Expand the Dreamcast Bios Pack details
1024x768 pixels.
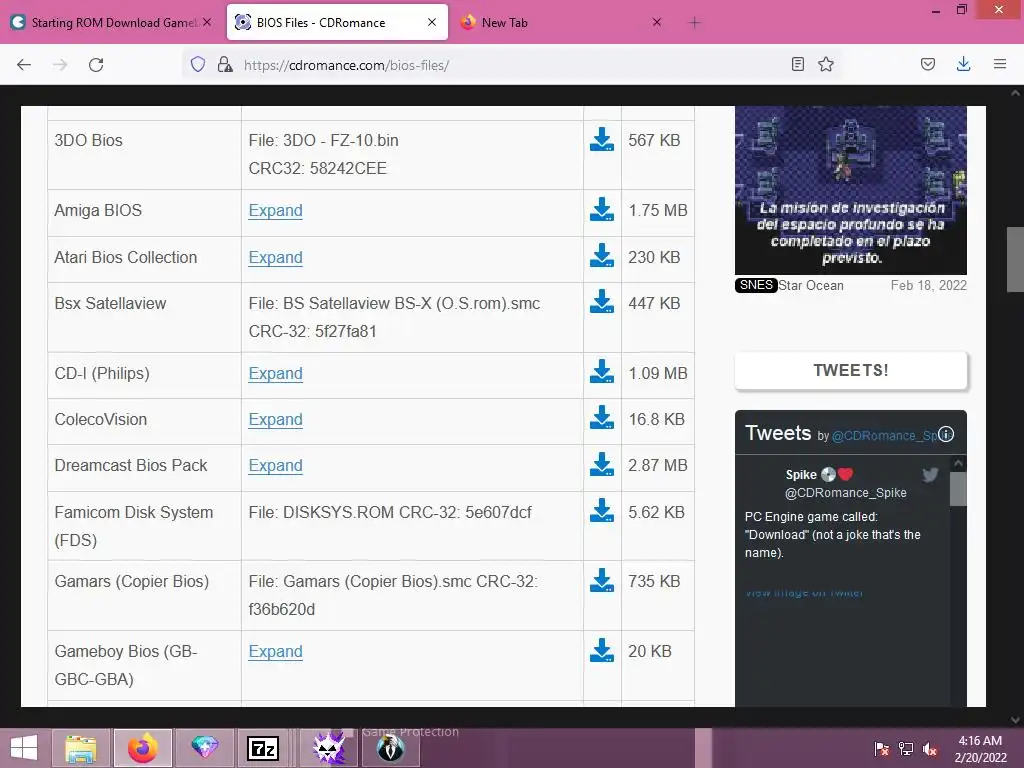276,466
